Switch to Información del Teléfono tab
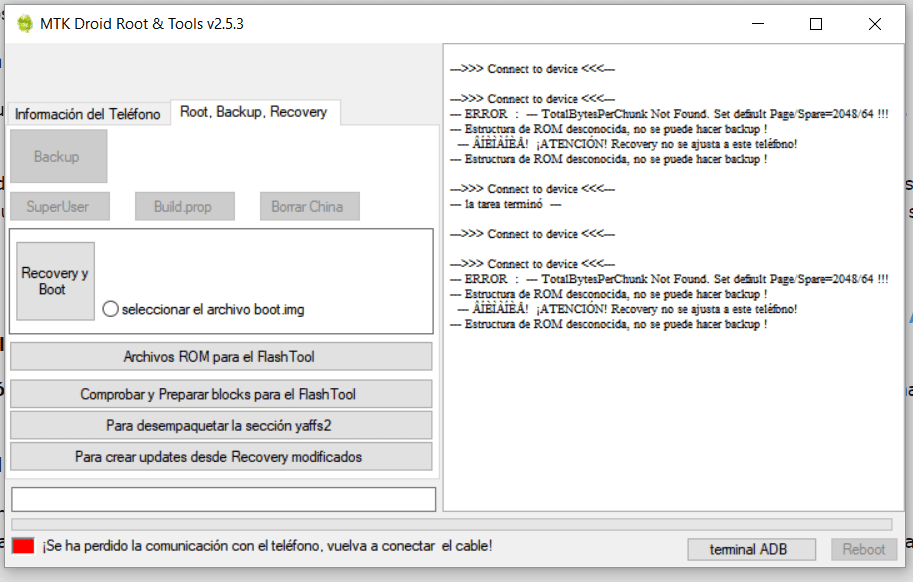Screen dimensions: 913x582 pyautogui.click(x=87, y=113)
